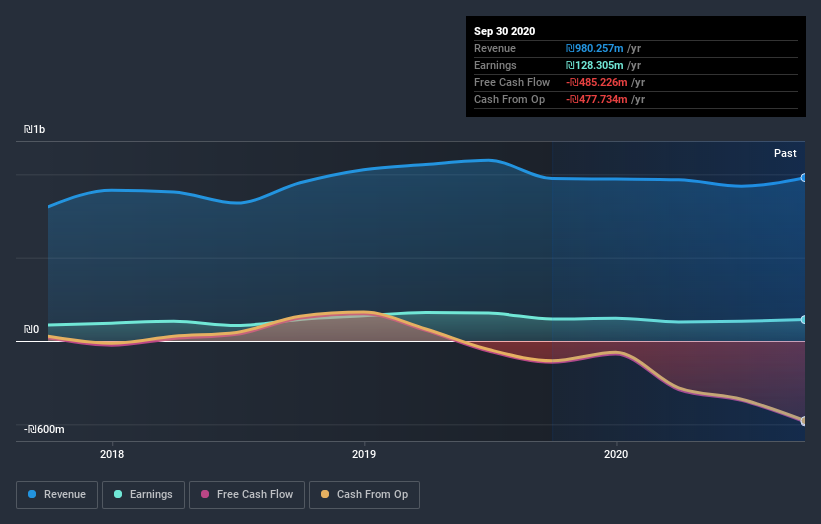Click the 'Revenue' row label in tooltip
Screen dimensions: 821x524
[x=495, y=48]
